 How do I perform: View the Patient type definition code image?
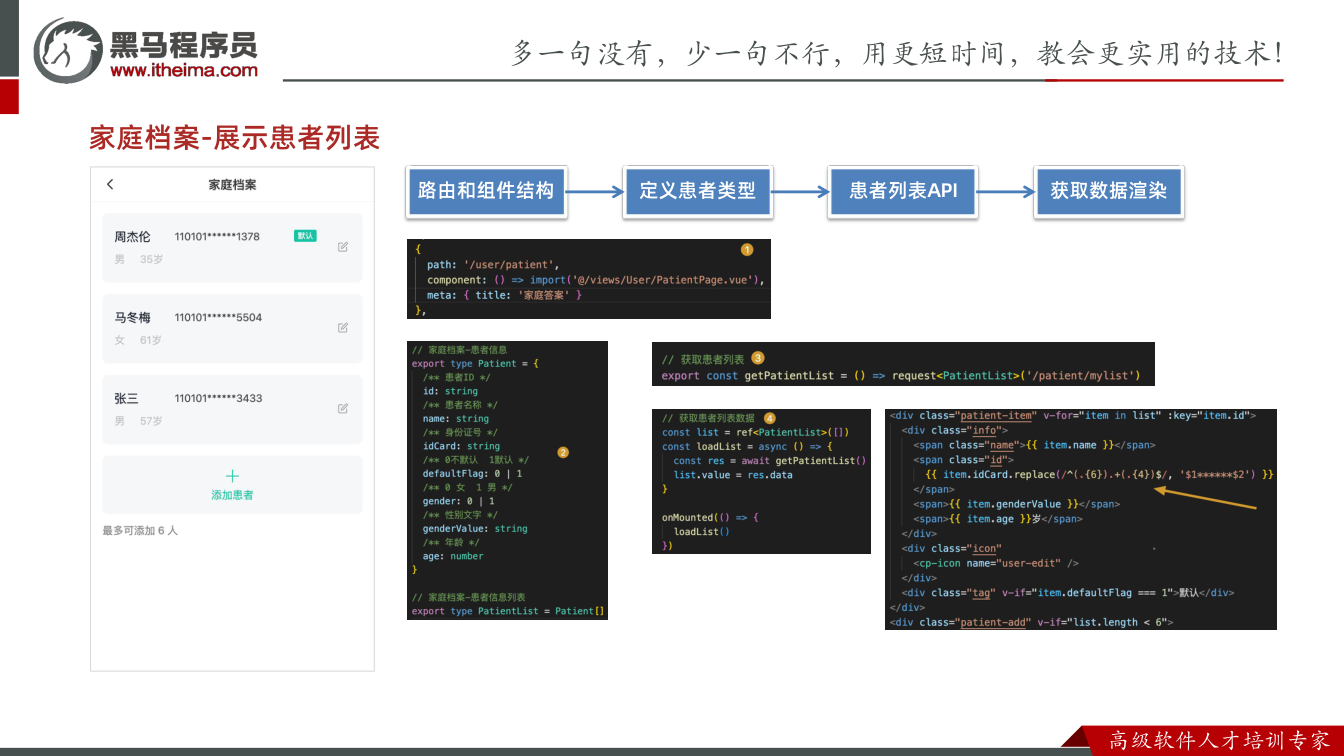click(x=507, y=481)
